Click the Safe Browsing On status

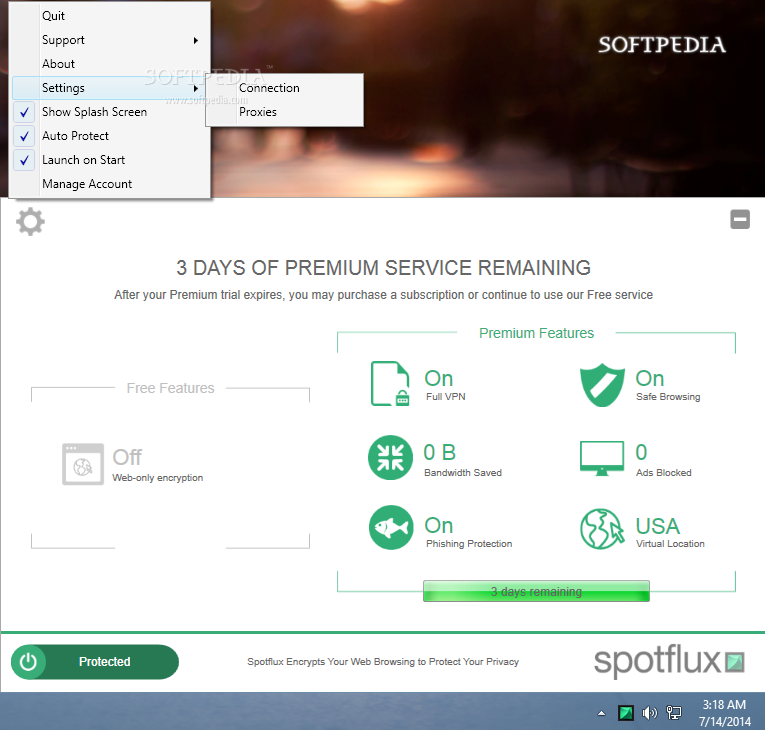pos(650,379)
